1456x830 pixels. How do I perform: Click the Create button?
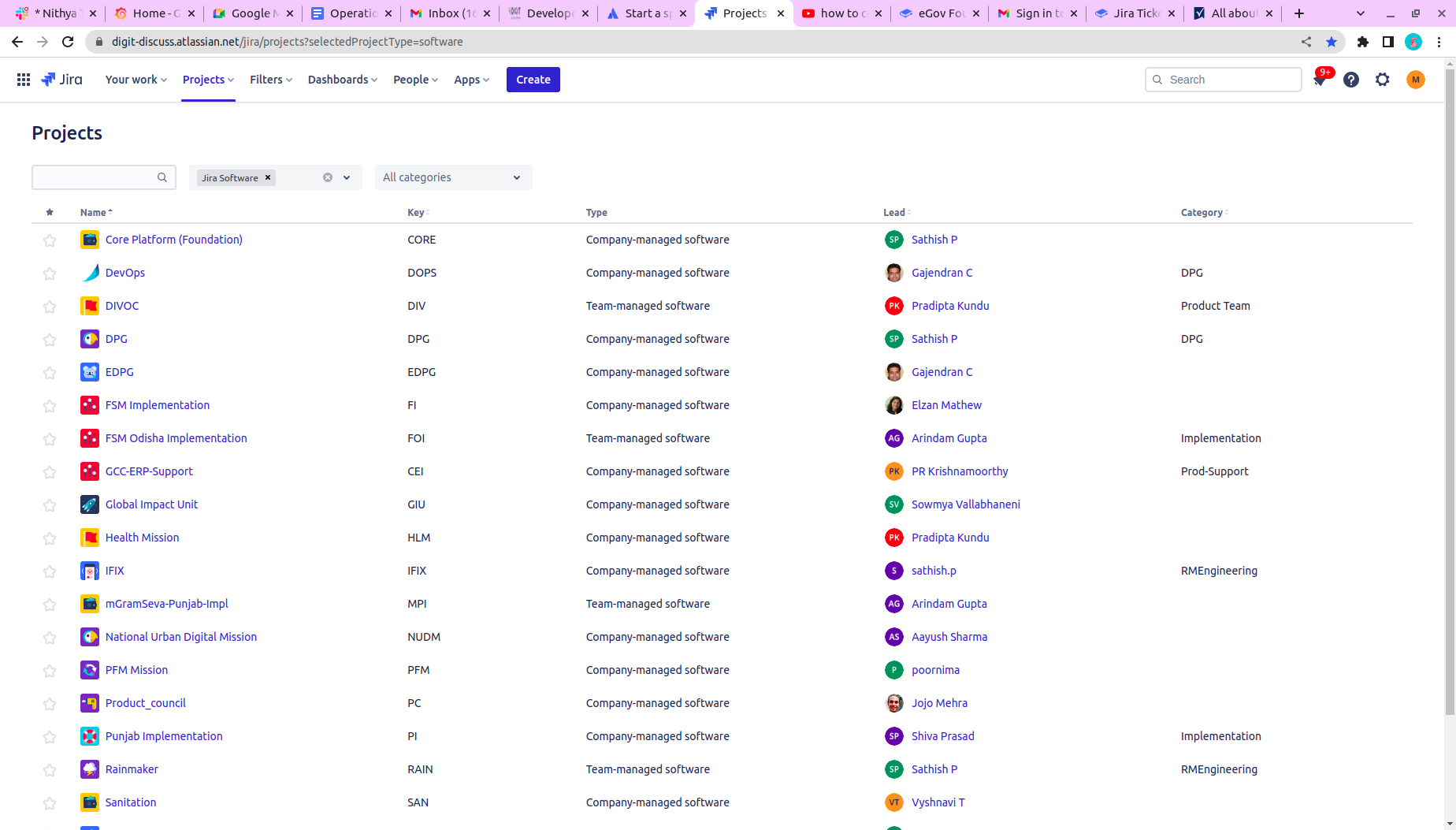[x=533, y=80]
